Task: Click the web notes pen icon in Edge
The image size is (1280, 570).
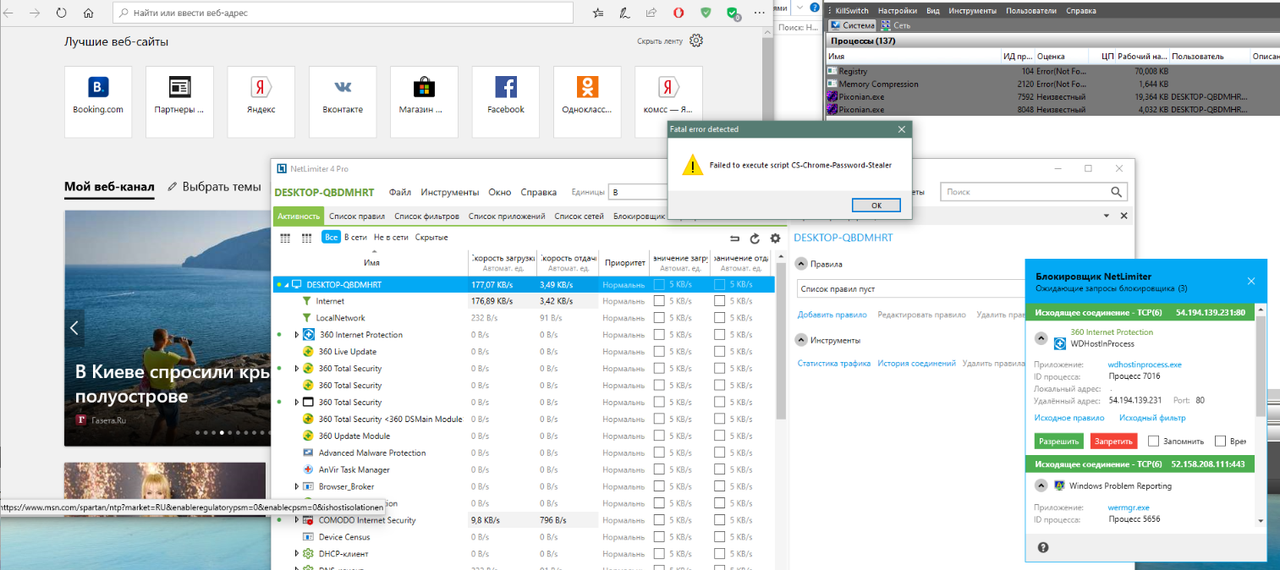Action: coord(624,13)
